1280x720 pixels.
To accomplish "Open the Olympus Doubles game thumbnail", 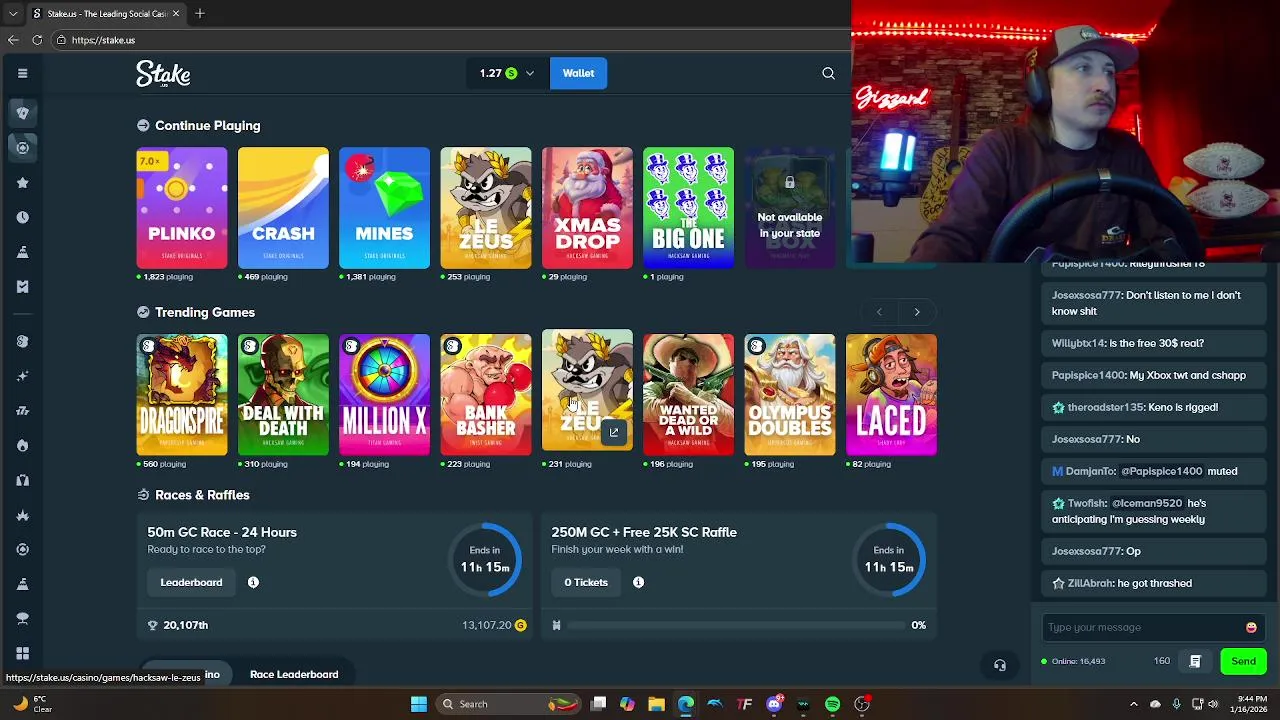I will point(790,395).
